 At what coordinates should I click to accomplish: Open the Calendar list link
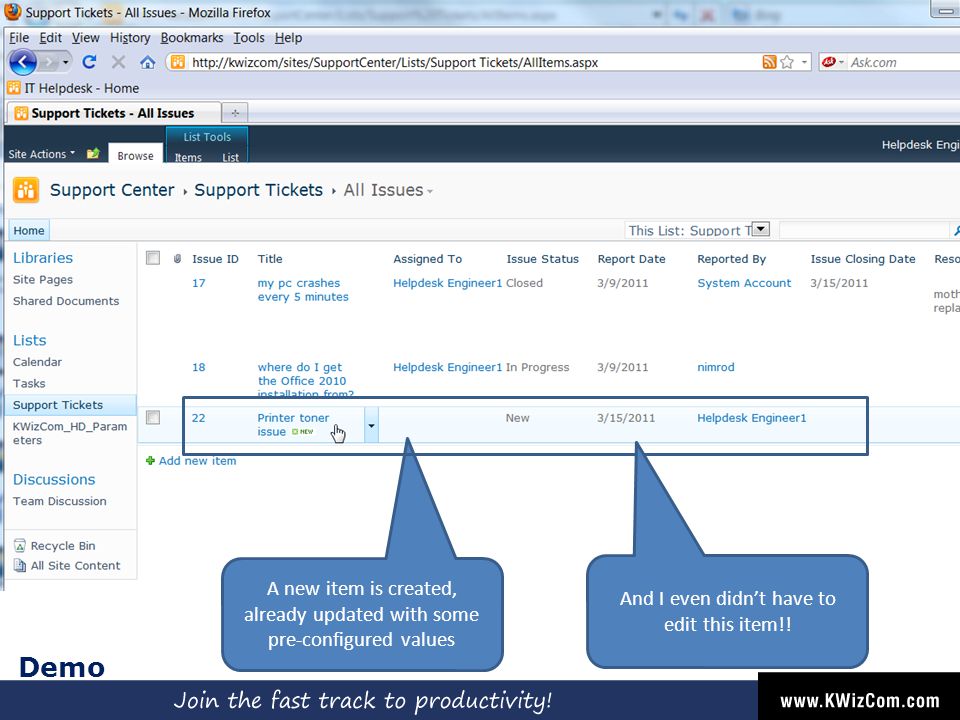(x=37, y=362)
